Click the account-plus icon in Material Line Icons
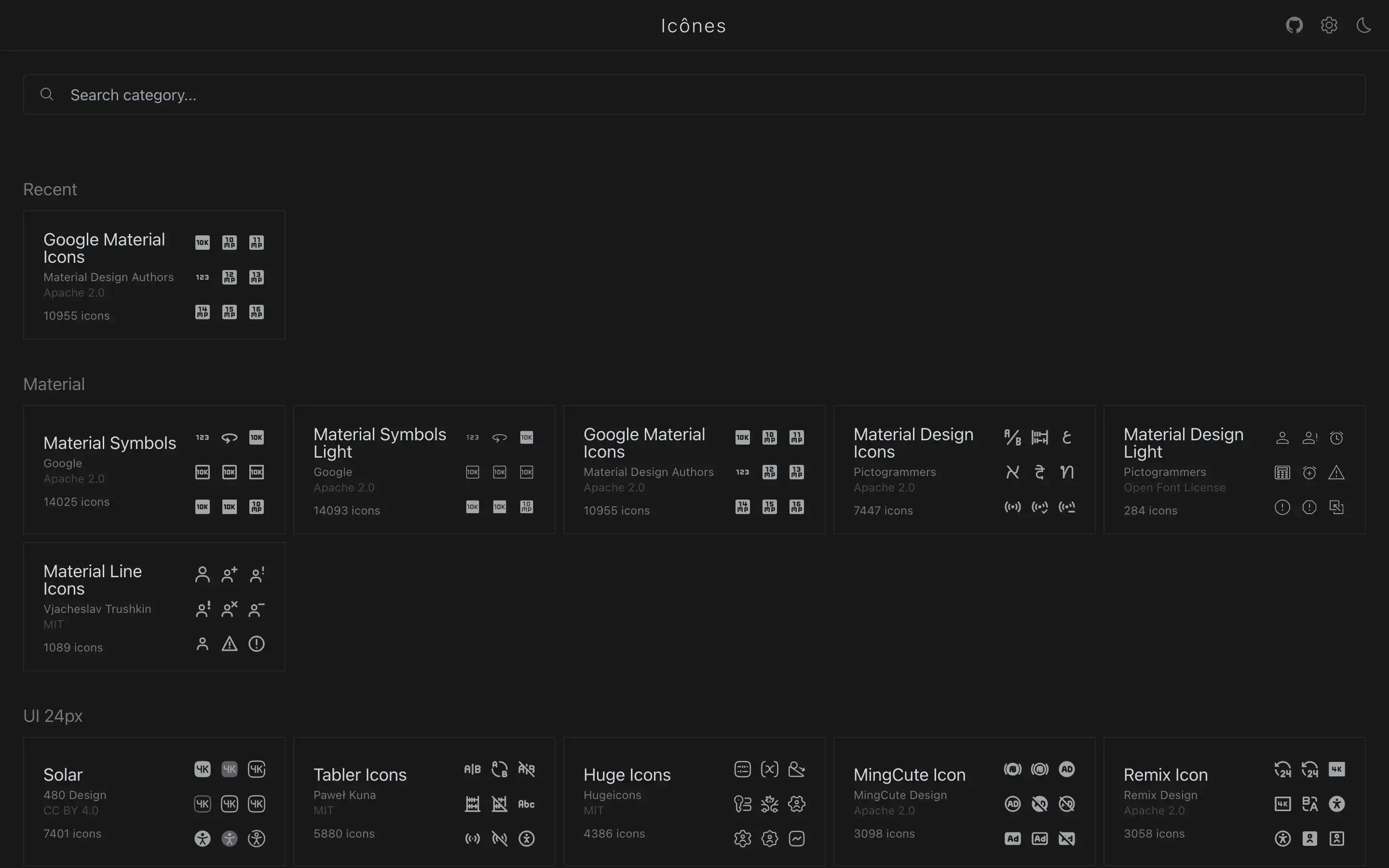The width and height of the screenshot is (1389, 868). (230, 575)
